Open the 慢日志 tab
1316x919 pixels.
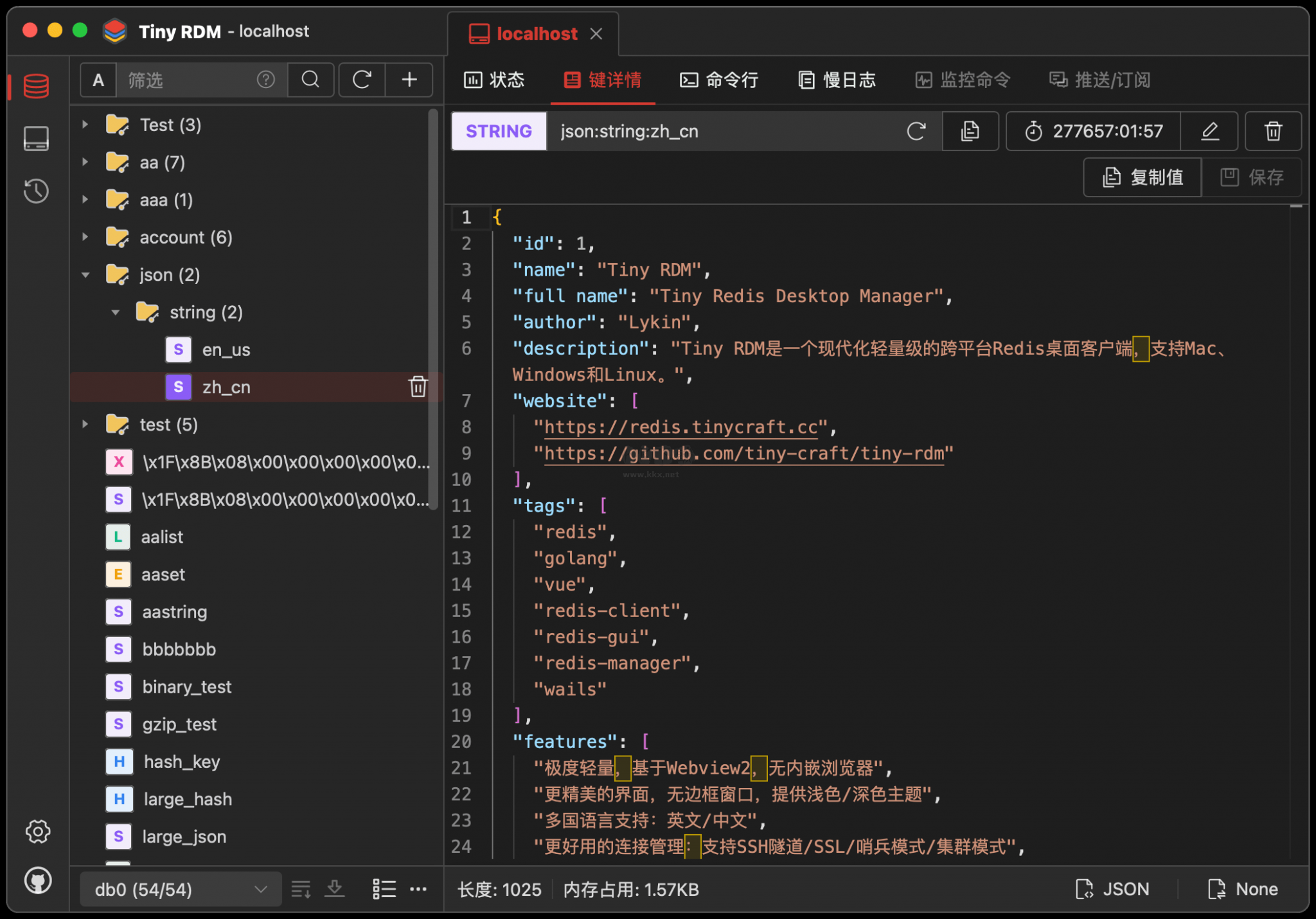point(837,80)
